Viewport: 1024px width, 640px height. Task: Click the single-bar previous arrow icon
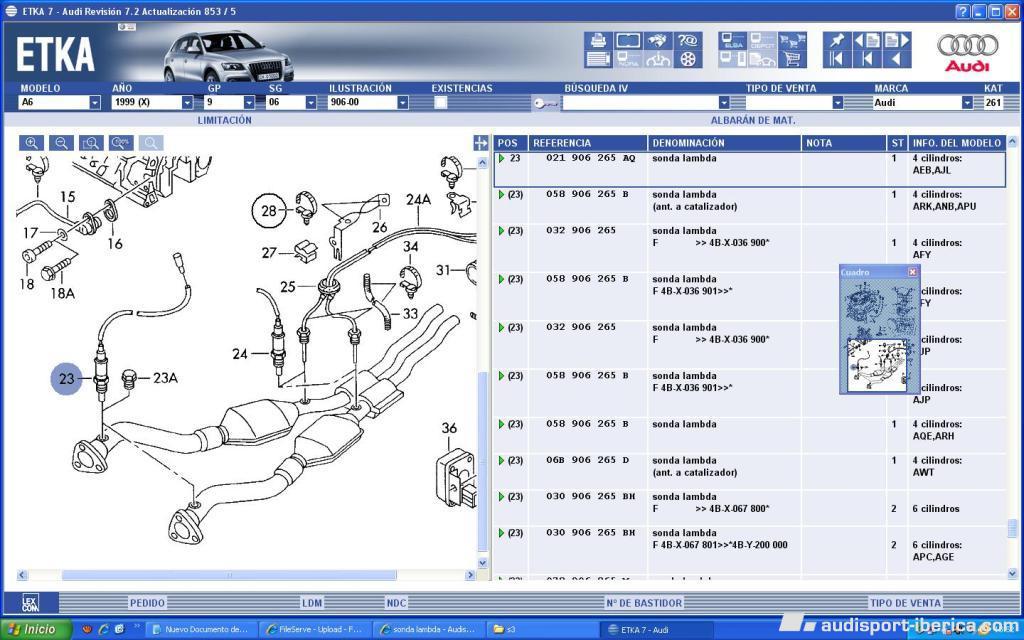(x=867, y=59)
